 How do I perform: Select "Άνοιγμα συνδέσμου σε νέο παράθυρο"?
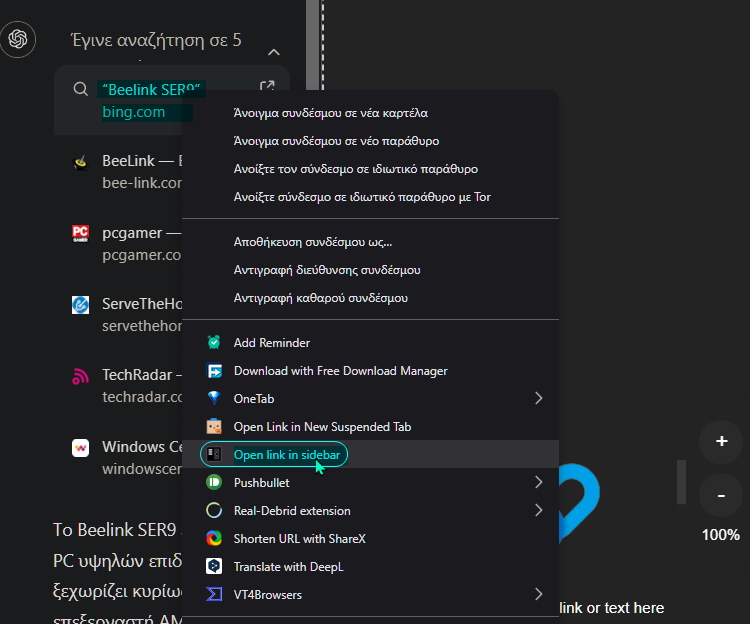tap(370, 141)
